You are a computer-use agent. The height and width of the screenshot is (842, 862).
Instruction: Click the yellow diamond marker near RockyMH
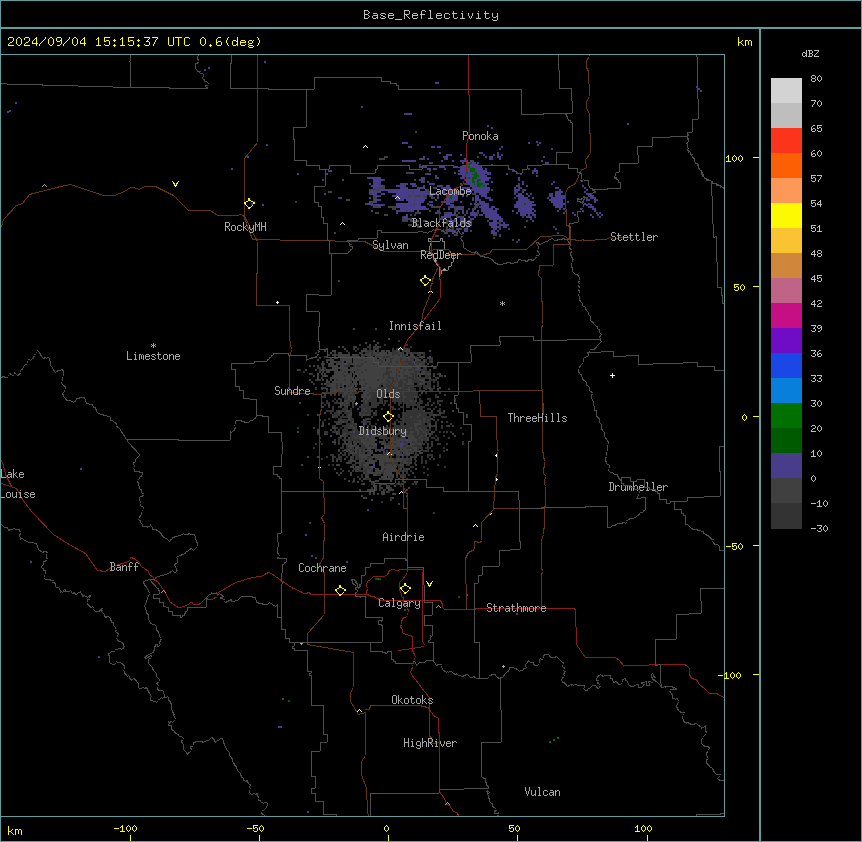click(249, 203)
